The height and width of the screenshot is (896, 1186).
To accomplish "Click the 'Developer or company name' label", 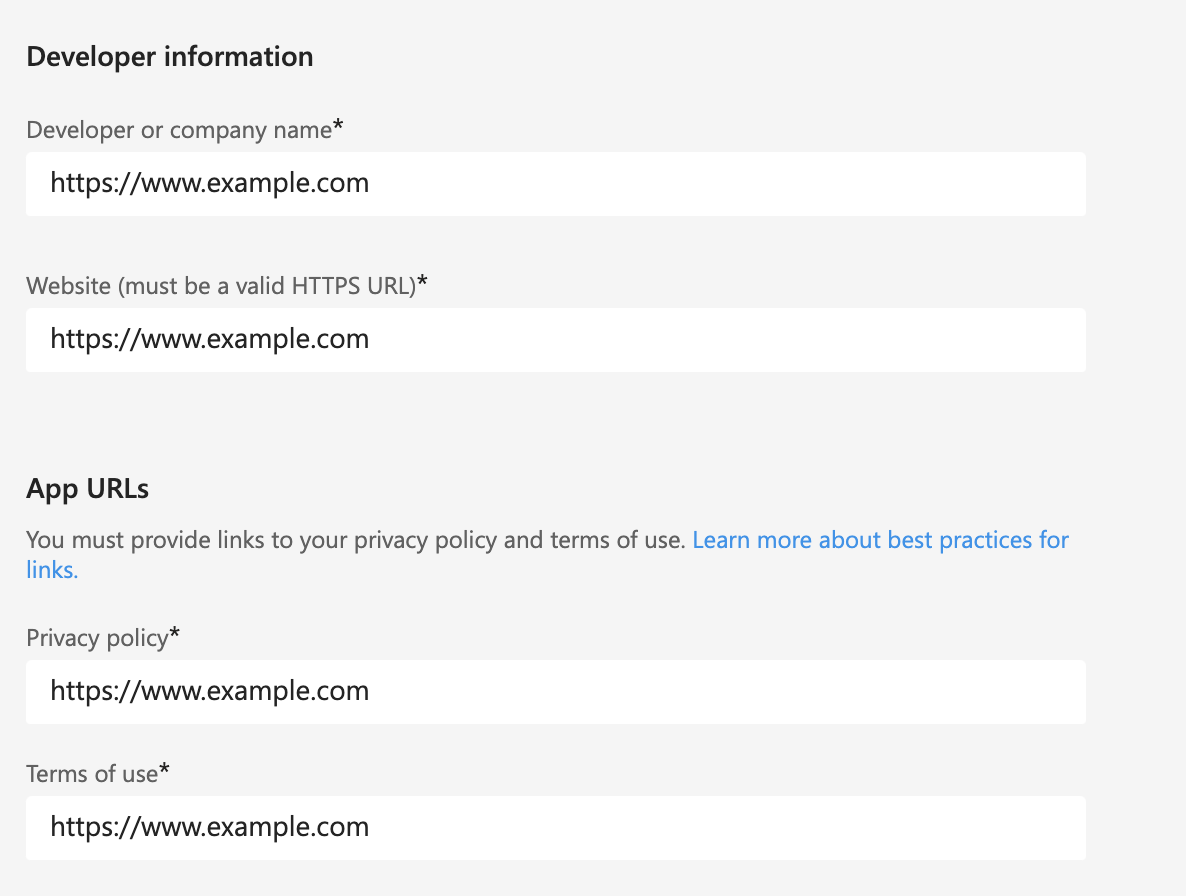I will (x=178, y=129).
